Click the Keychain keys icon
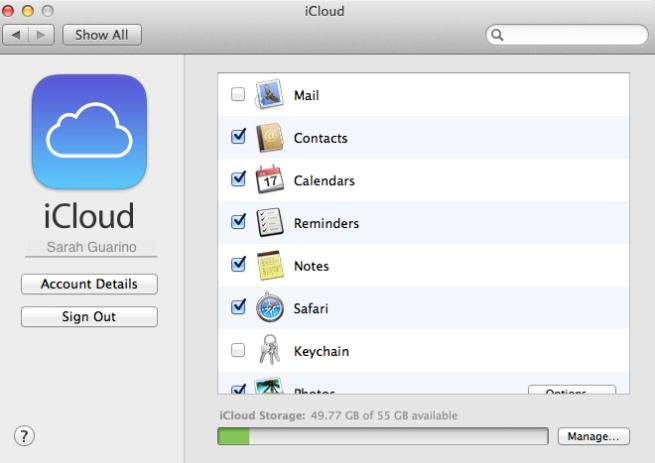 [x=269, y=351]
